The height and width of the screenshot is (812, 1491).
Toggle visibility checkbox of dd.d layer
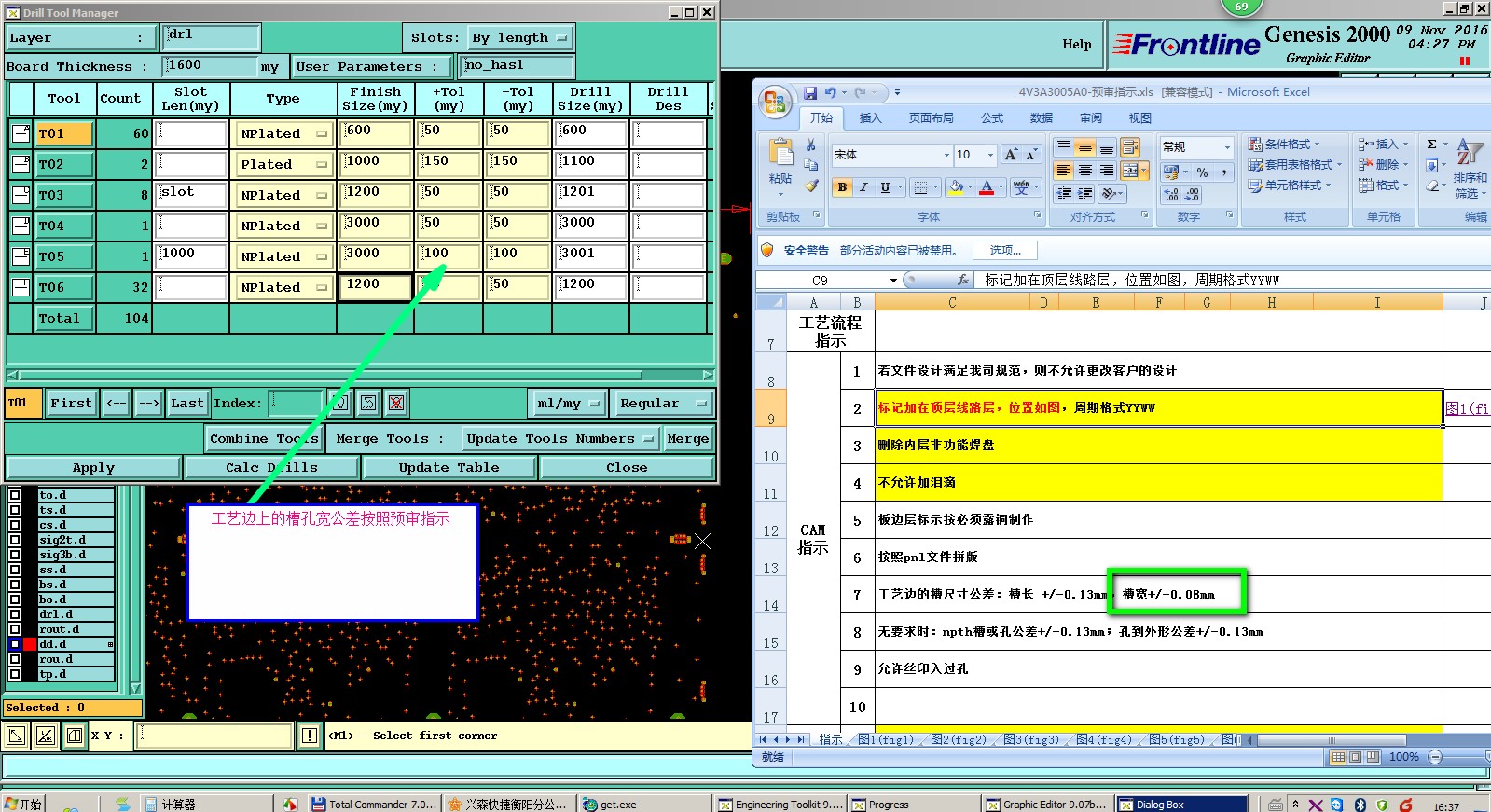(15, 644)
